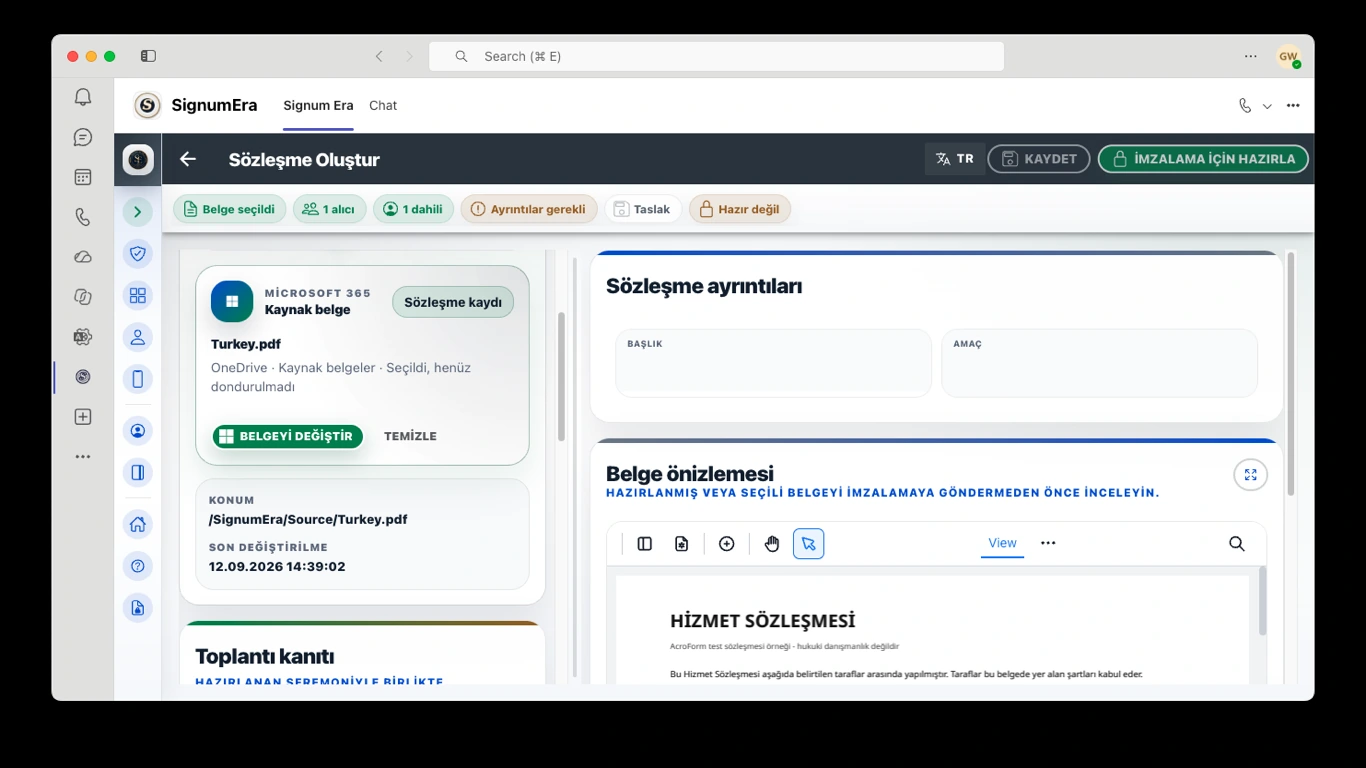Add apps with the plus rail icon
Screen dimensions: 1366x768
[83, 417]
